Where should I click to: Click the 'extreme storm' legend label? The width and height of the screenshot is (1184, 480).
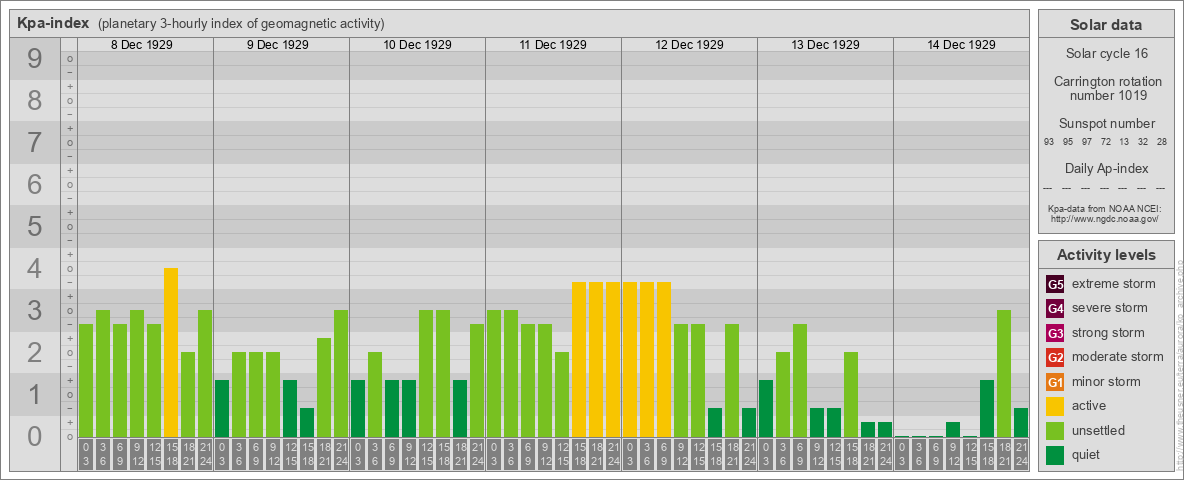pos(1114,284)
